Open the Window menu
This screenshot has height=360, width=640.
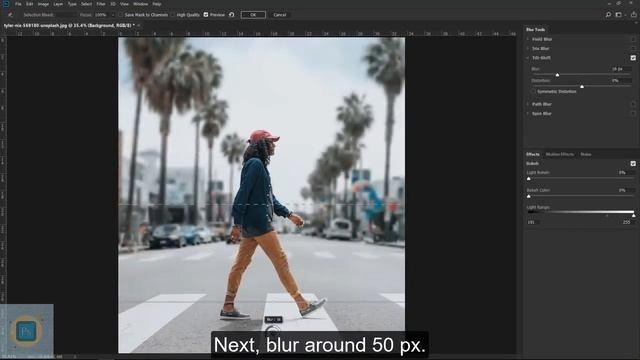coord(140,4)
